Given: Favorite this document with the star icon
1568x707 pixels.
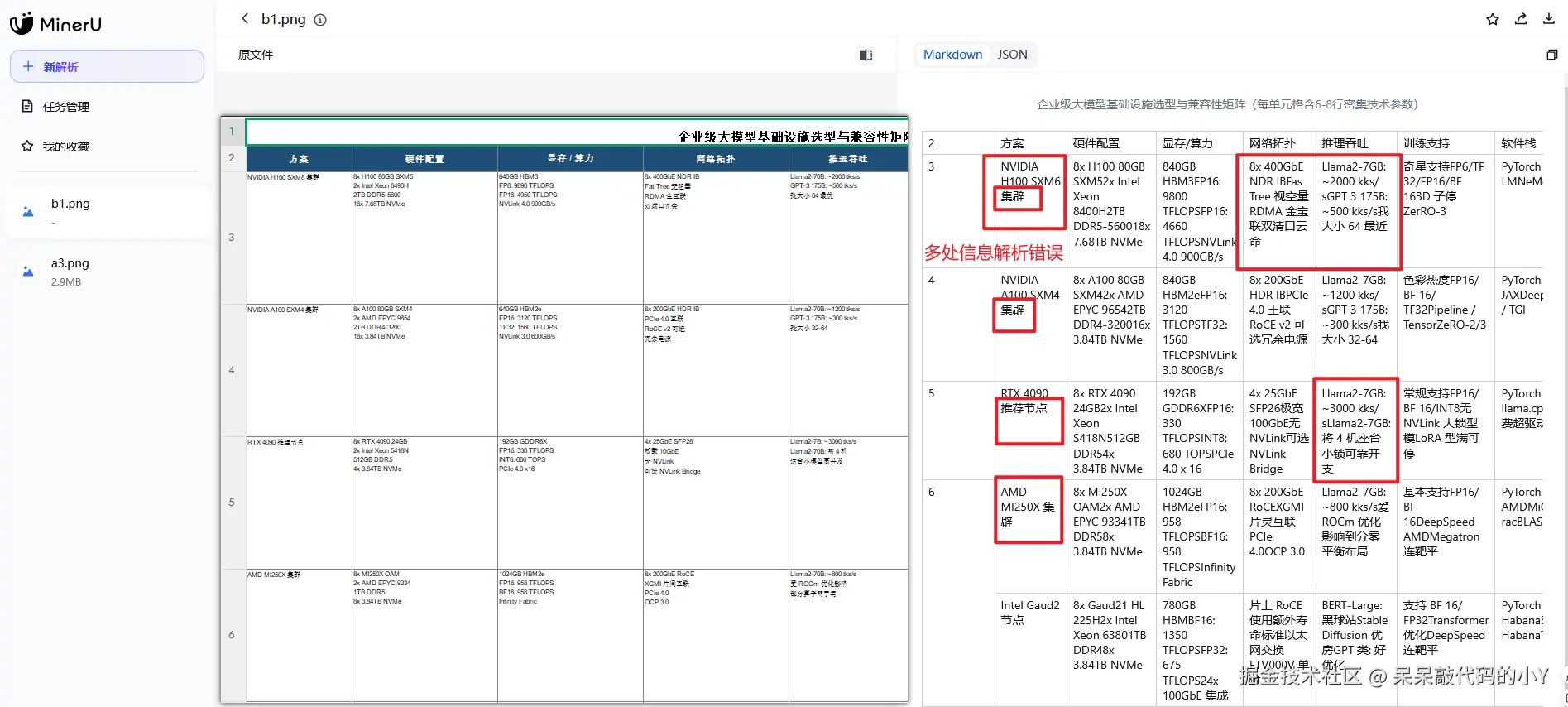Looking at the screenshot, I should (x=1493, y=19).
